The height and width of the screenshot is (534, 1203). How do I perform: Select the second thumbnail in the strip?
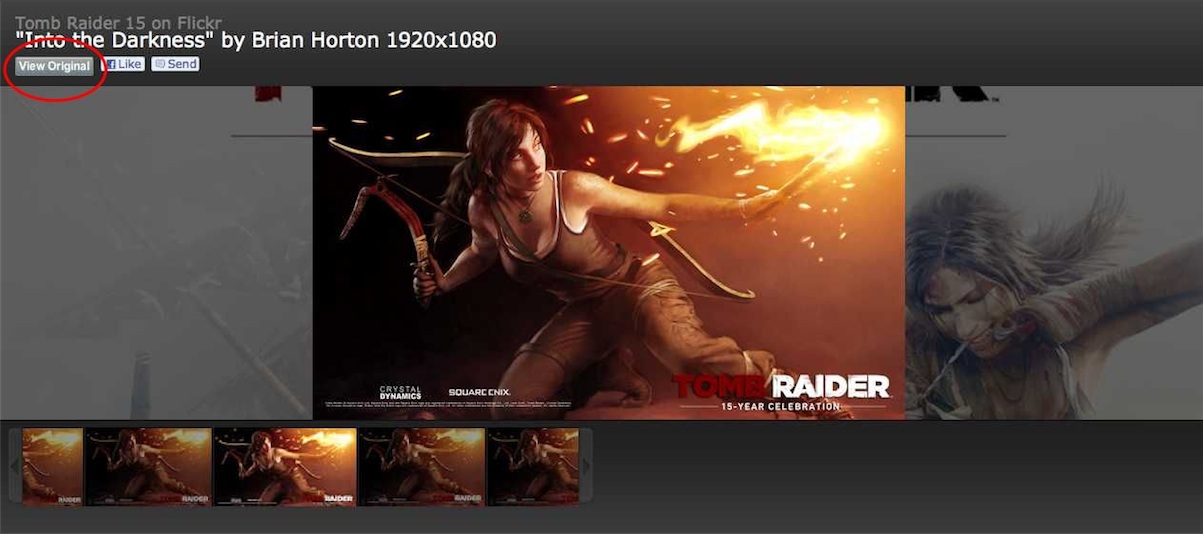[x=148, y=466]
